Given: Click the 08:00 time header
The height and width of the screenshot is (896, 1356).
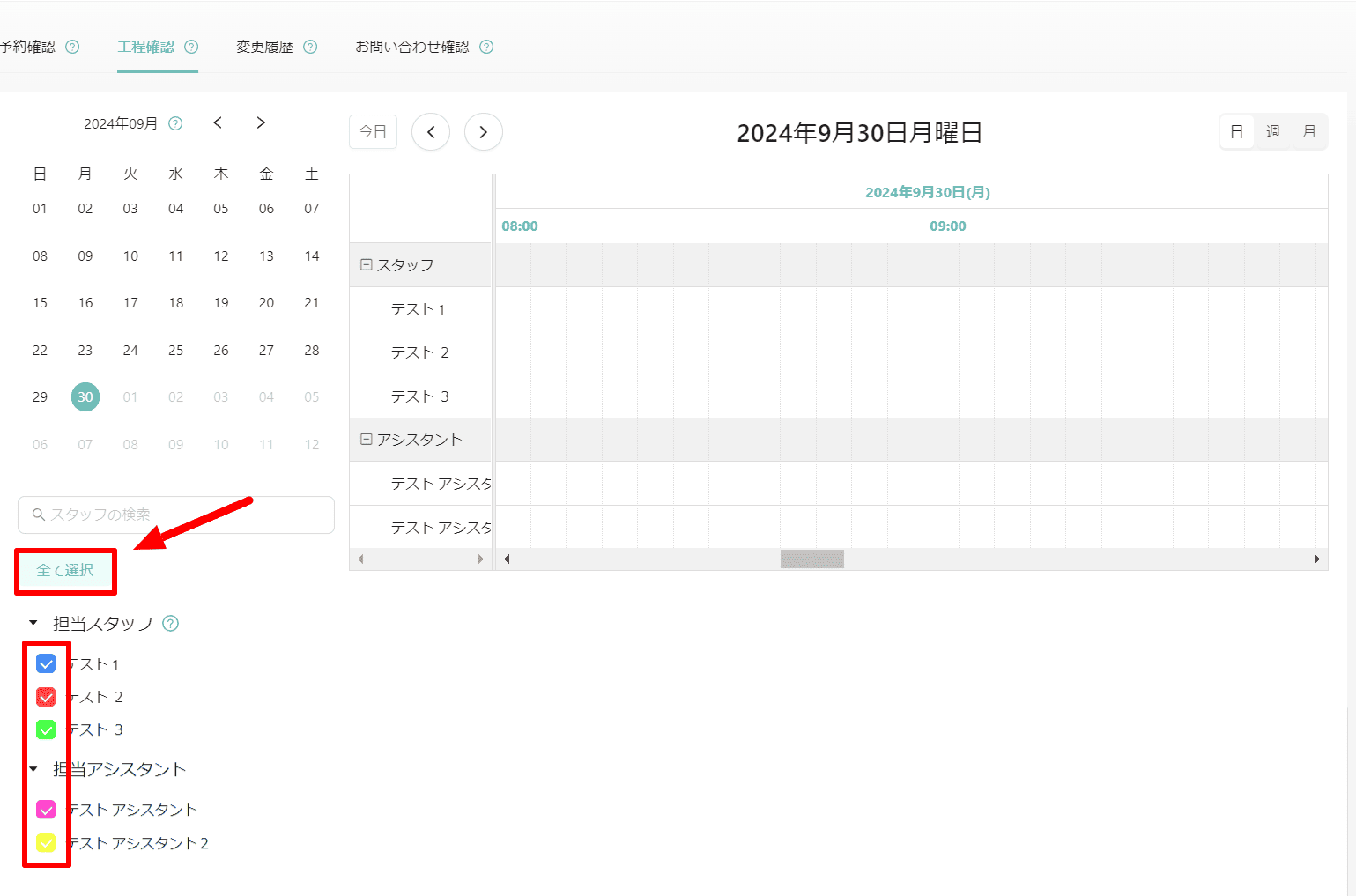Looking at the screenshot, I should [x=520, y=226].
